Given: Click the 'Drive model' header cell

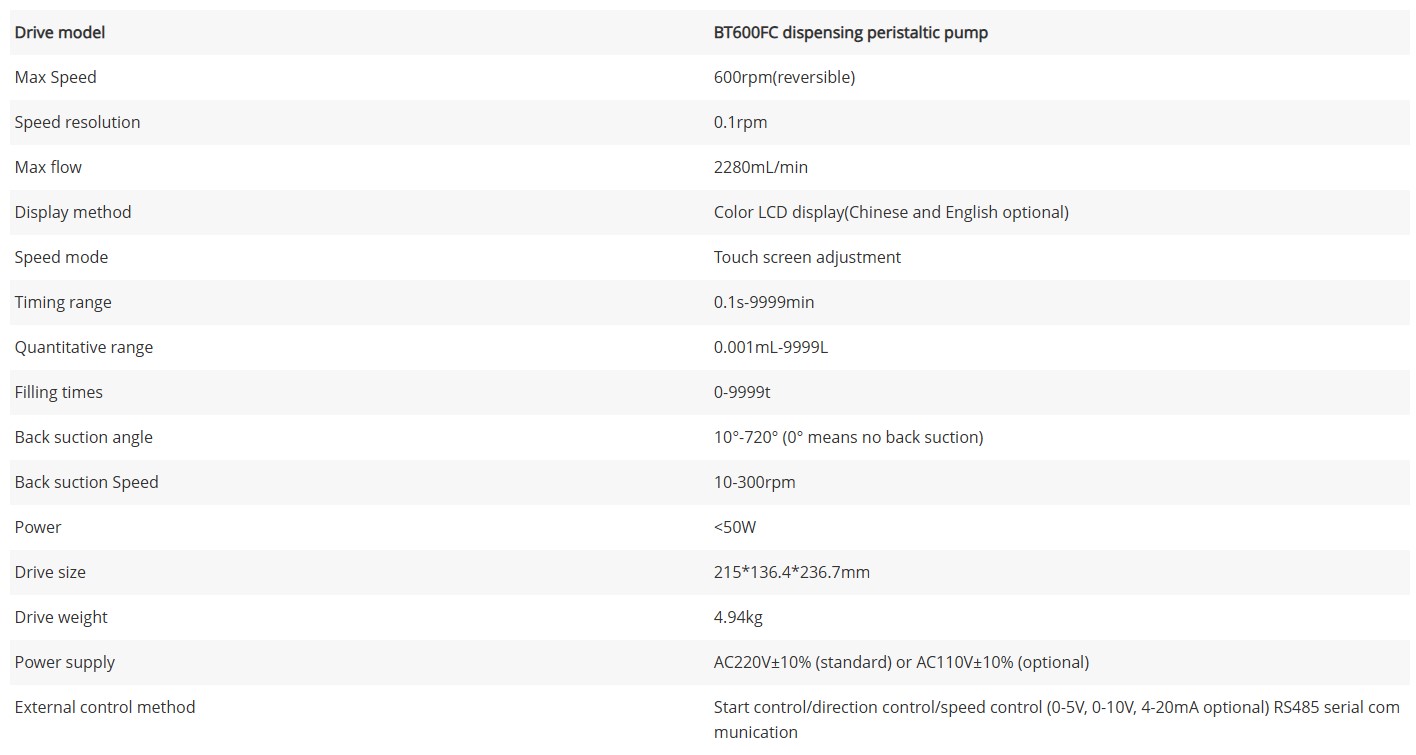Looking at the screenshot, I should [60, 33].
